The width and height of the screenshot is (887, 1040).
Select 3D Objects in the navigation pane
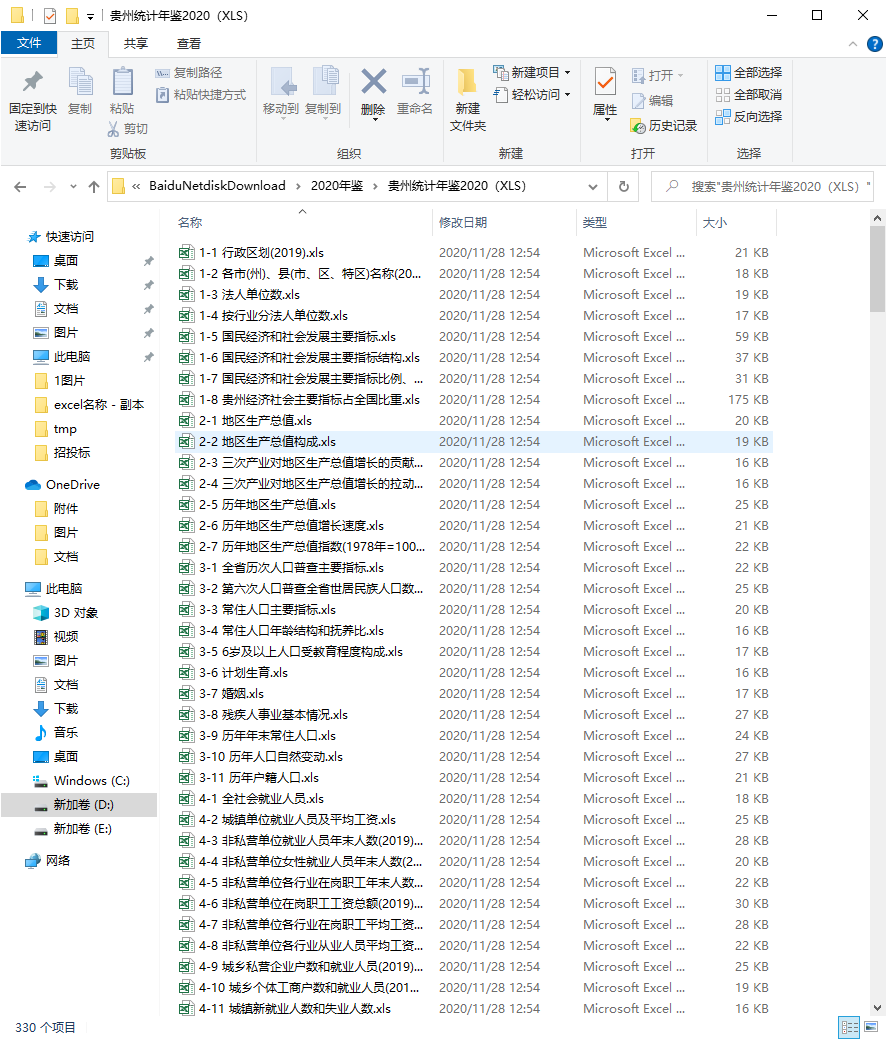pos(66,613)
